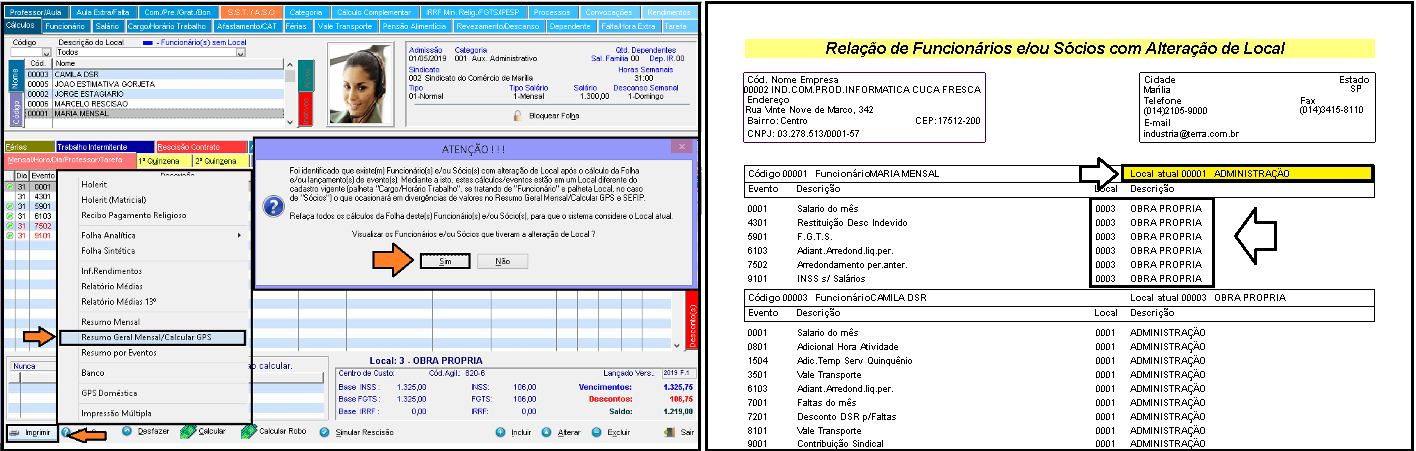Select employee row MARIA MENSAL
Viewport: 1416px width, 451px height.
154,113
